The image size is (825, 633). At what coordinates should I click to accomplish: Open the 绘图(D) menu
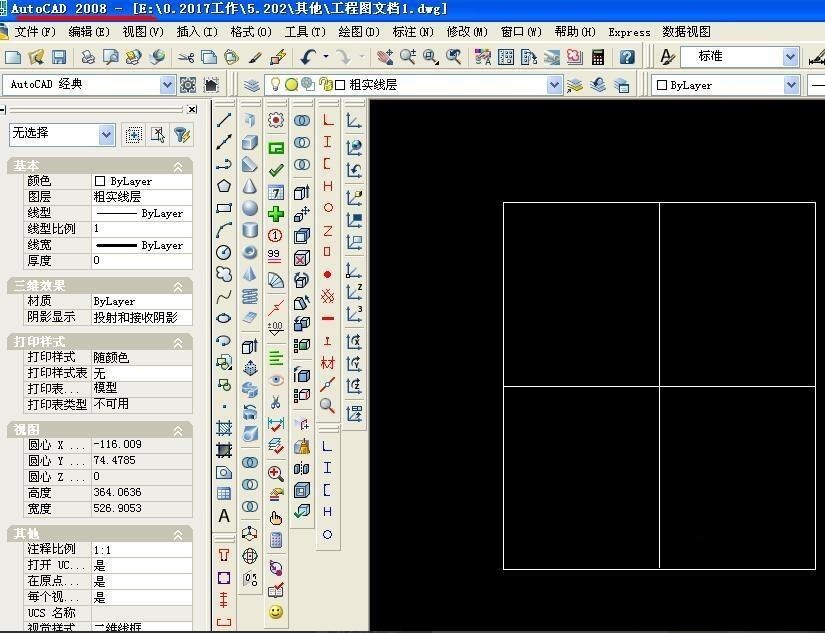359,32
